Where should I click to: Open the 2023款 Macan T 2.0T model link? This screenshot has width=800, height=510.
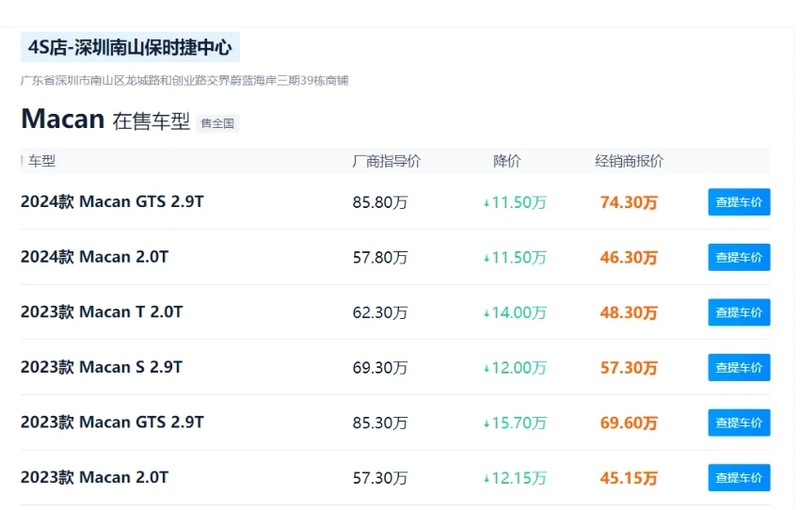pyautogui.click(x=102, y=312)
